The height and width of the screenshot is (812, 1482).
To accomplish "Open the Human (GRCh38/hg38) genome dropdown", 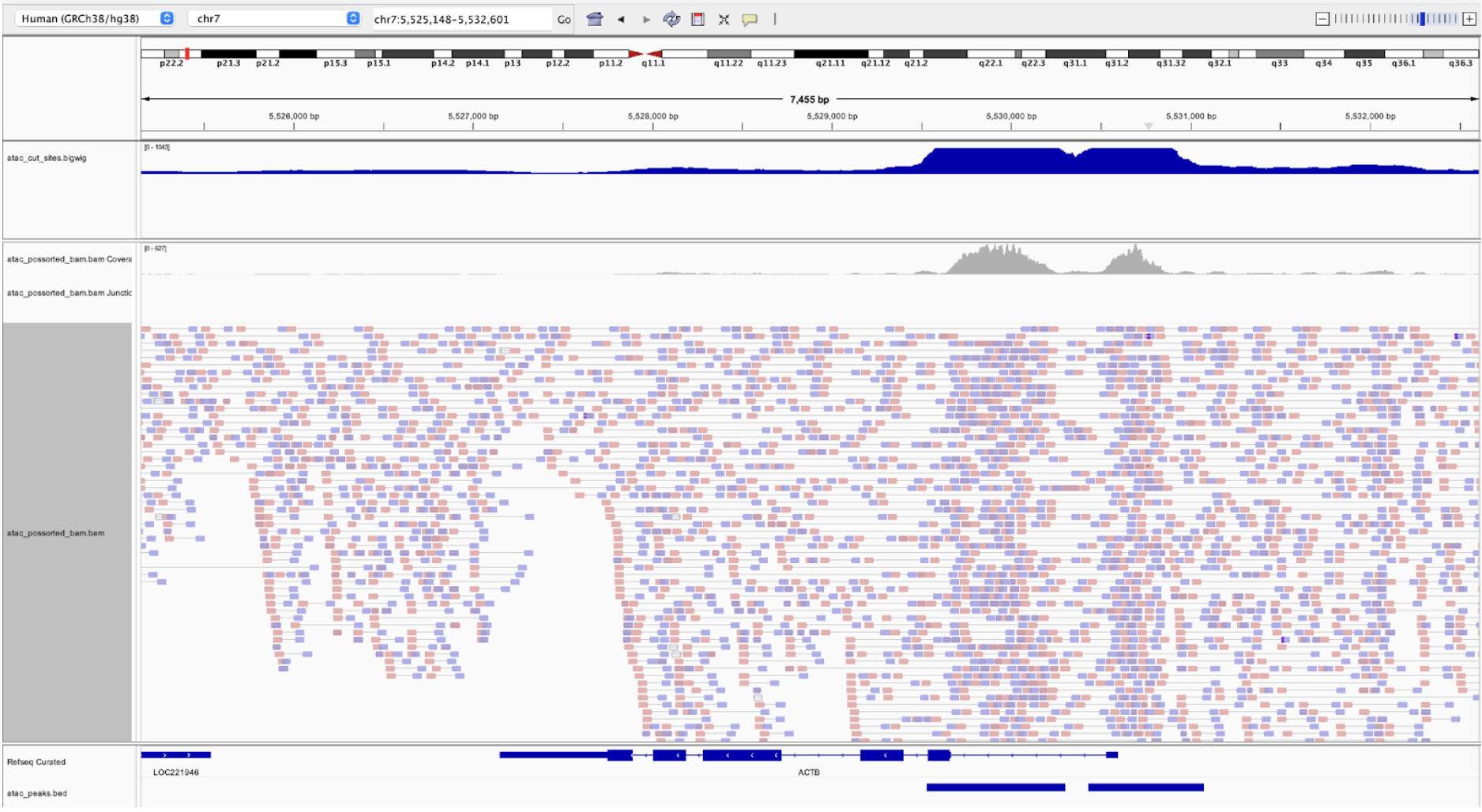I will click(96, 18).
